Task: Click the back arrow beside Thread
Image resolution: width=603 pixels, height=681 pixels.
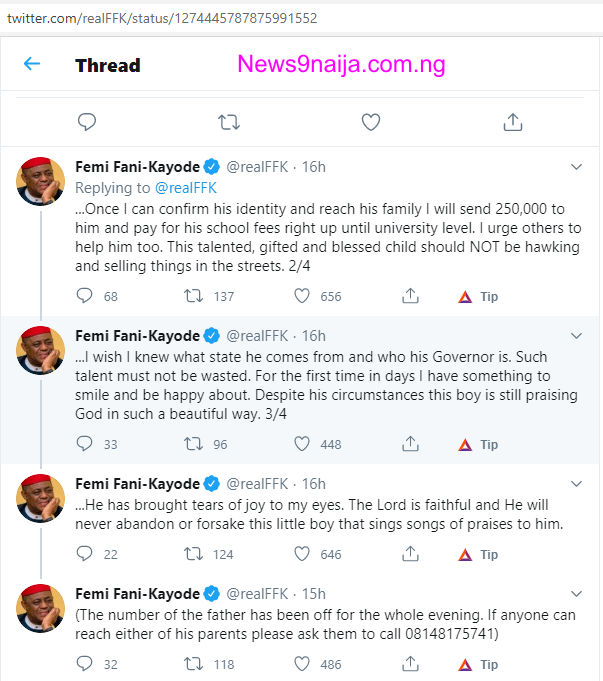Action: 32,64
